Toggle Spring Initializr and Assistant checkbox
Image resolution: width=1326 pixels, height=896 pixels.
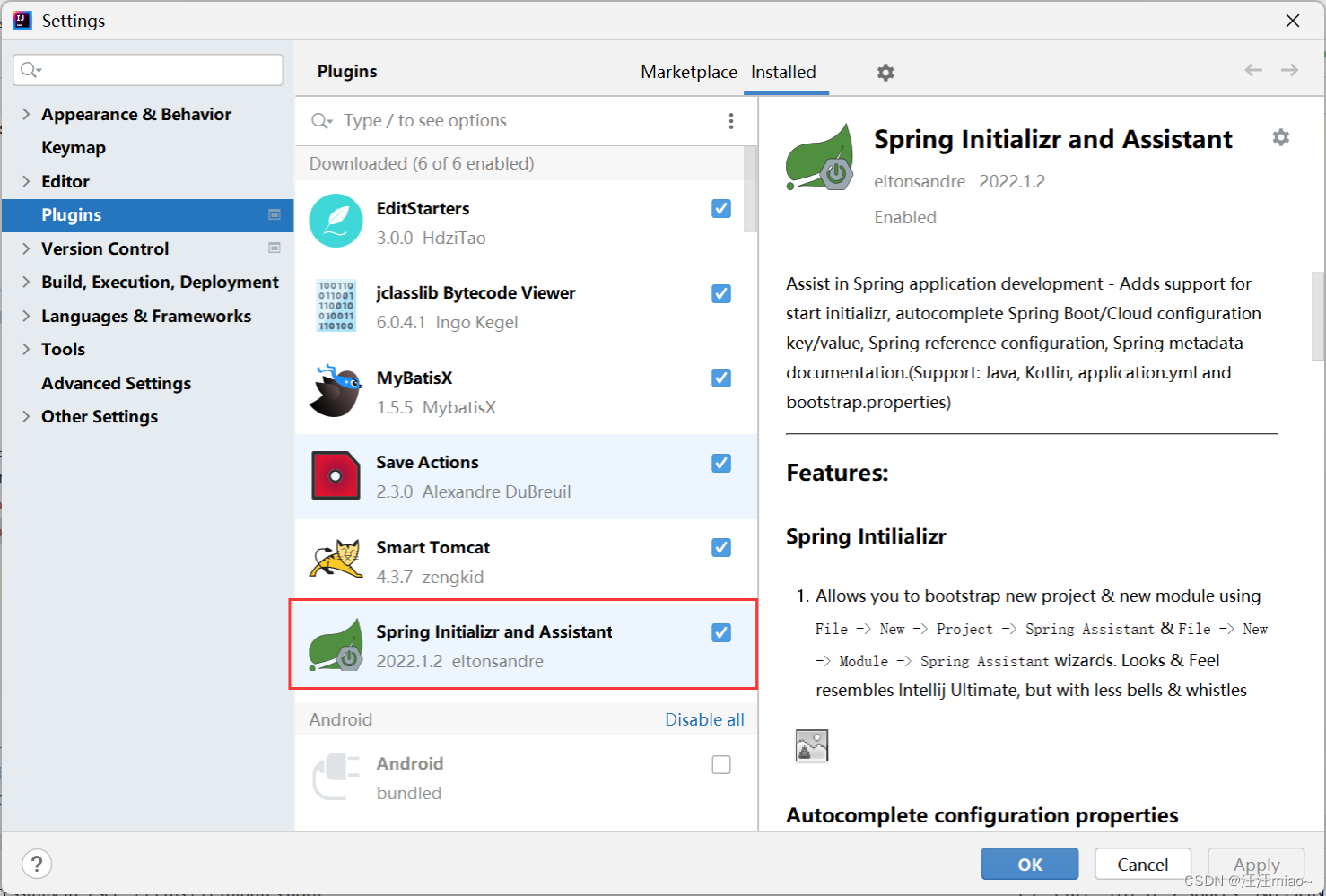click(721, 632)
